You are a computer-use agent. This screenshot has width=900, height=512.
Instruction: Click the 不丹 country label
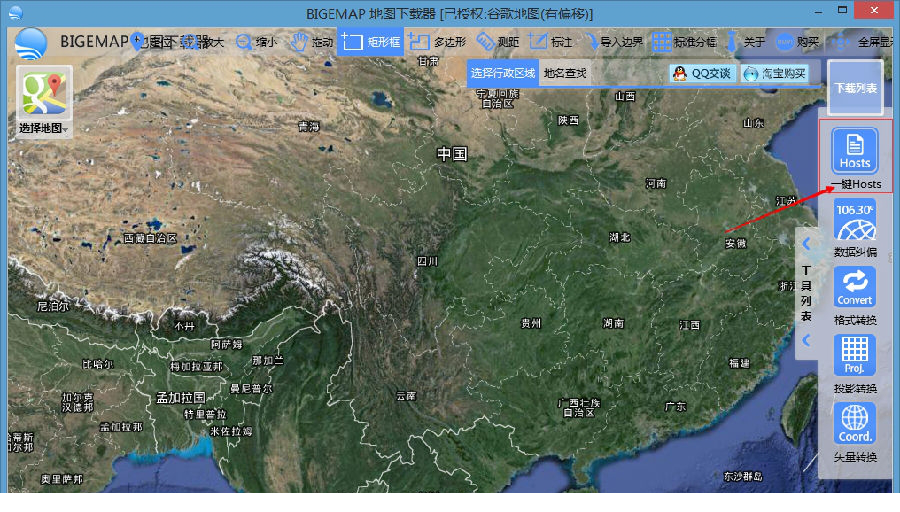(184, 326)
